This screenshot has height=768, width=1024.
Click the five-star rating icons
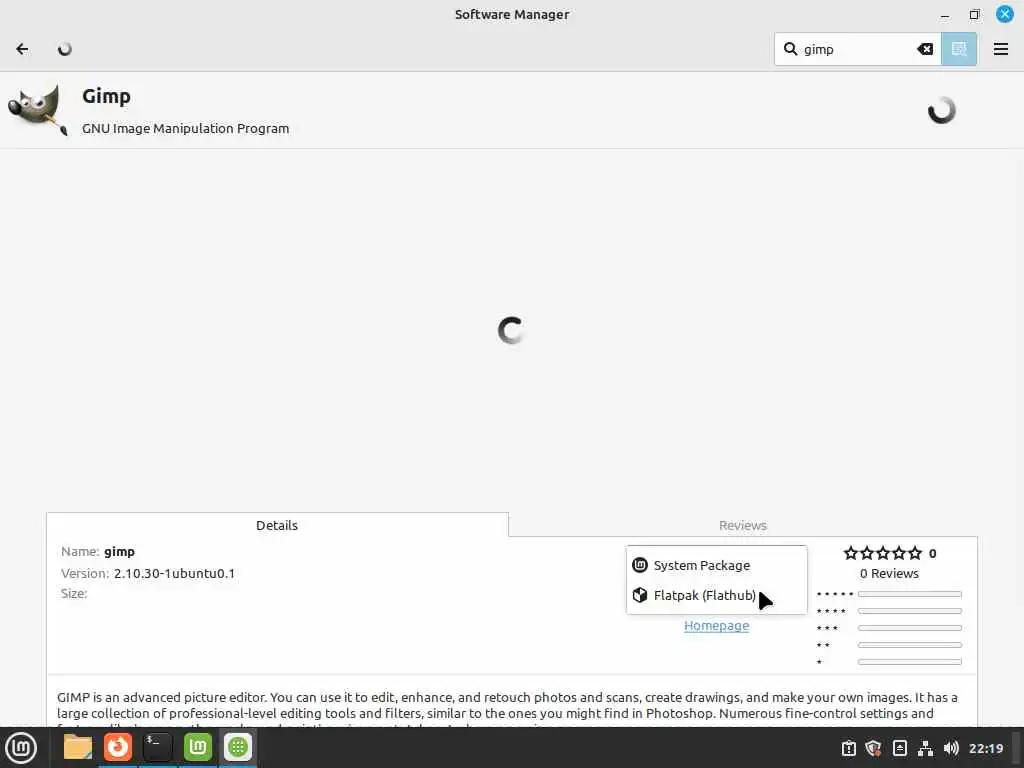coord(883,553)
